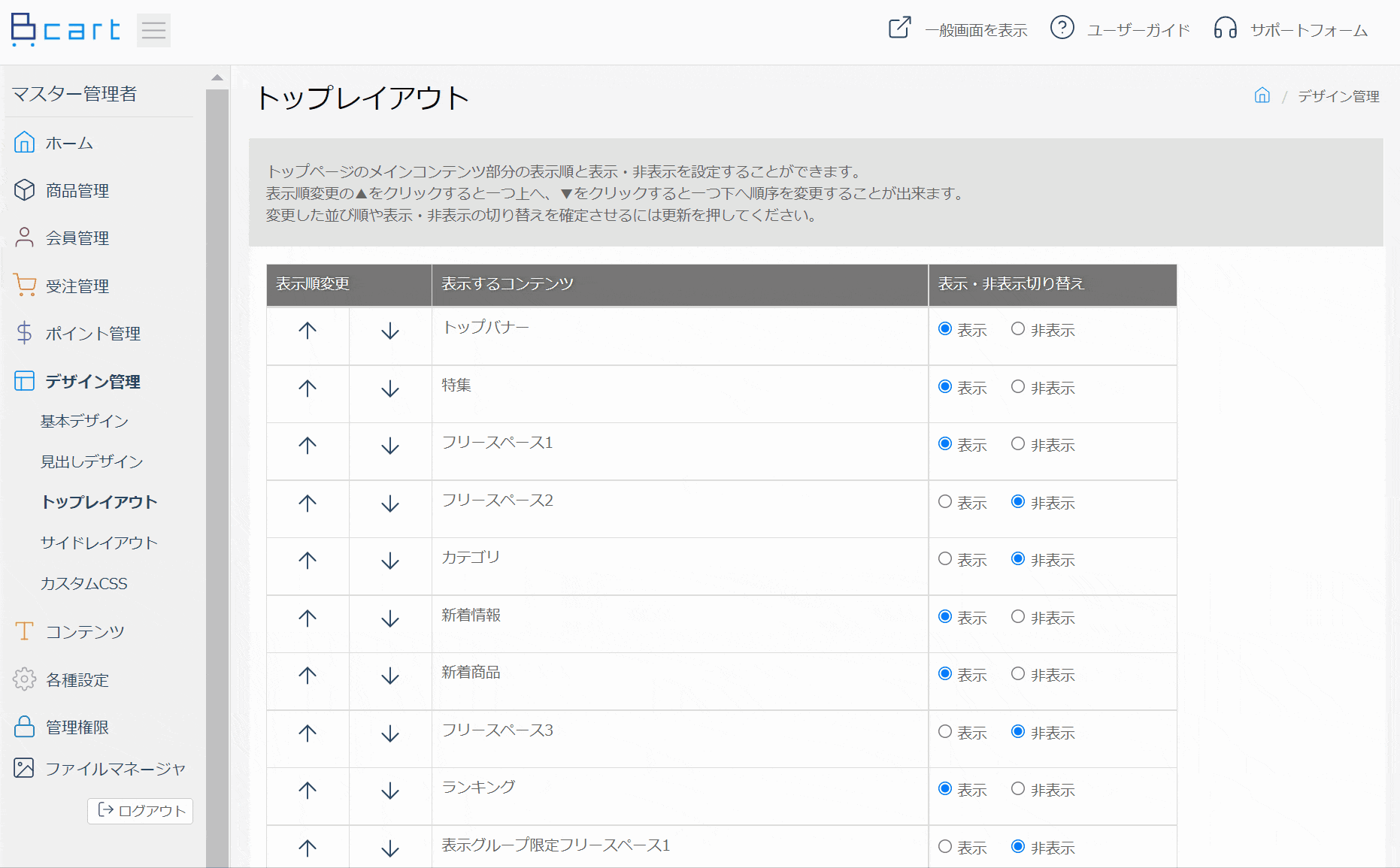Set 特集 to 非表示
The width and height of the screenshot is (1400, 868).
1018,387
